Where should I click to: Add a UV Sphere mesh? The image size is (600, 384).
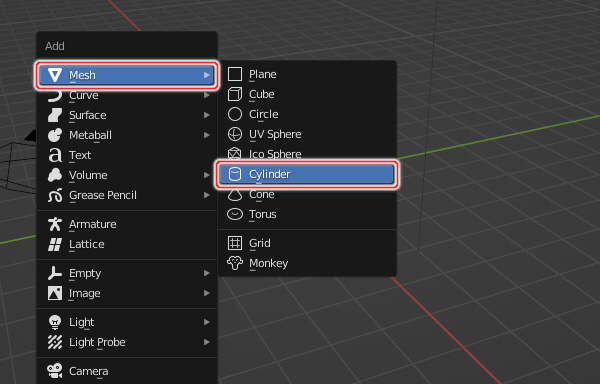(307, 134)
